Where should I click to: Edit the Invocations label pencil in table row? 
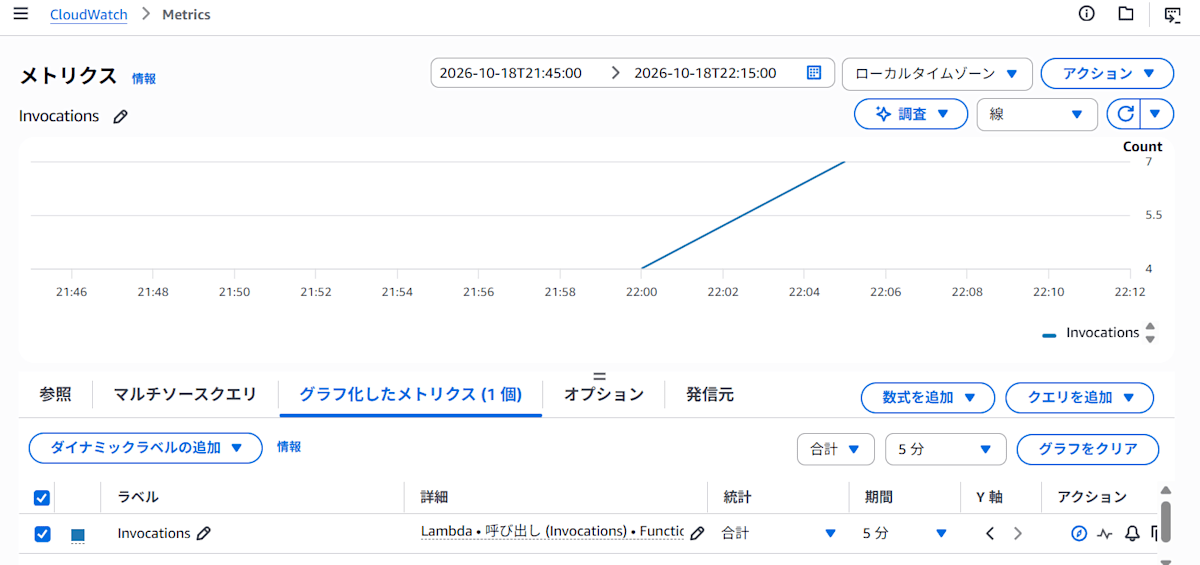click(204, 533)
